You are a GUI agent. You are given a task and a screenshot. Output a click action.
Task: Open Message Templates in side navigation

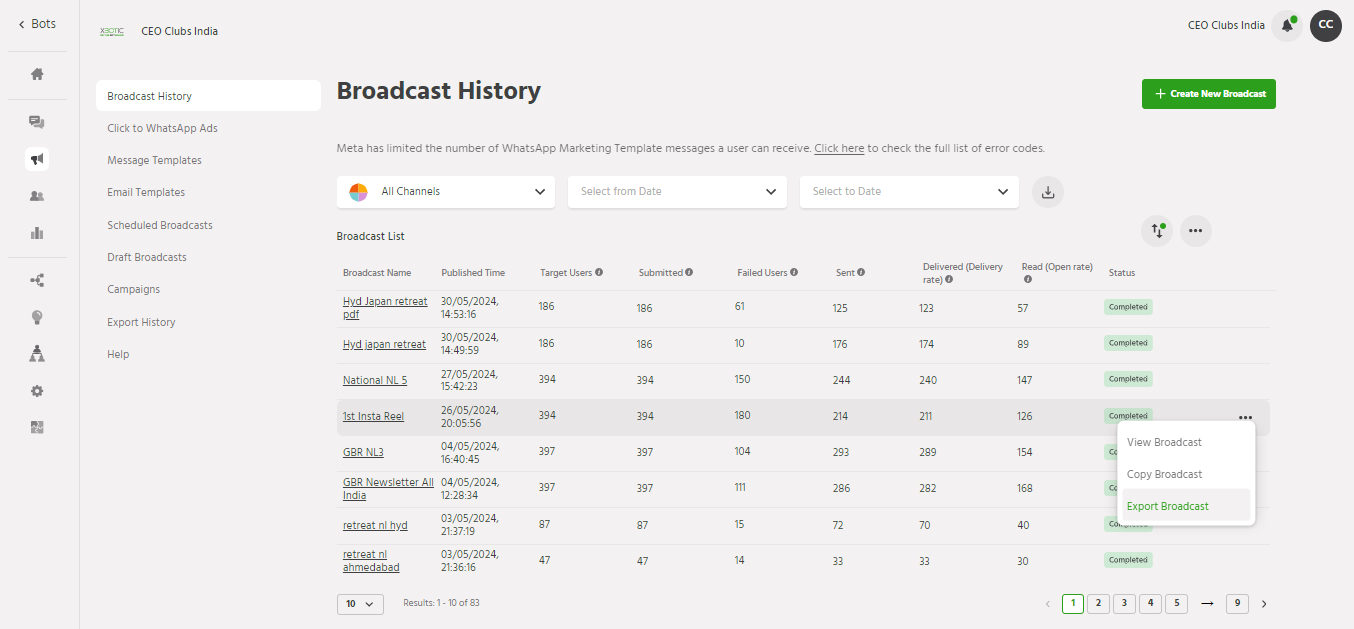pyautogui.click(x=154, y=160)
